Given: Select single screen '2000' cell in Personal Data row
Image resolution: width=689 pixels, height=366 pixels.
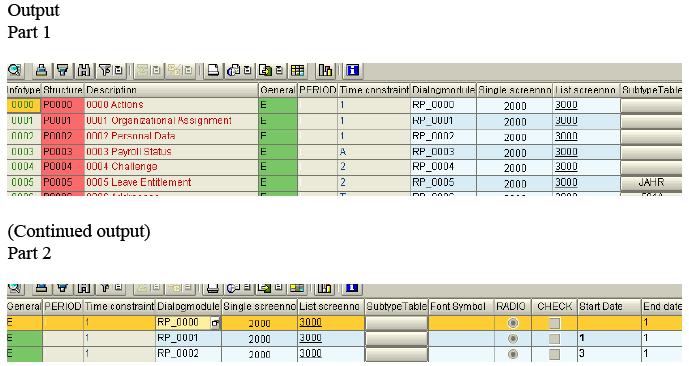Looking at the screenshot, I should click(515, 137).
